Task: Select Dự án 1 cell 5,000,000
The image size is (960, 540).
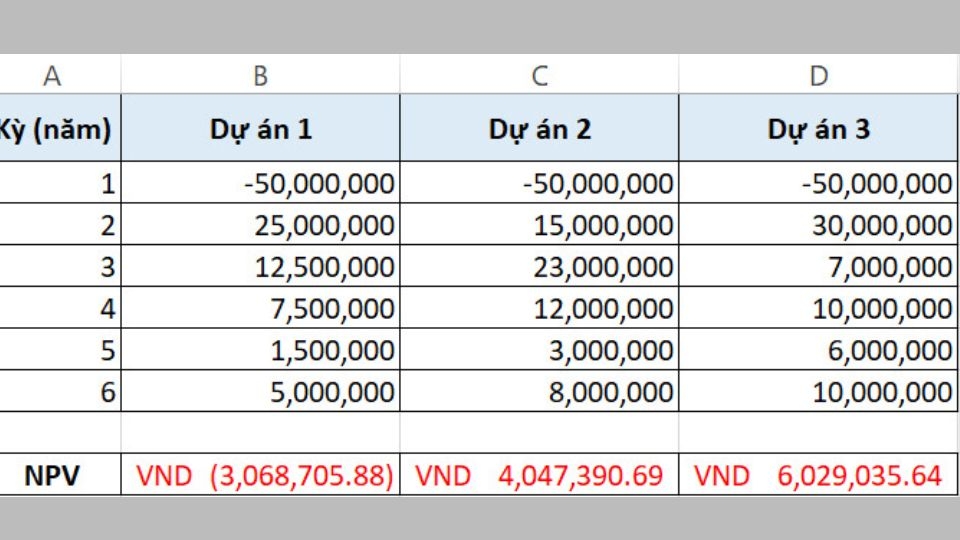Action: (x=260, y=391)
